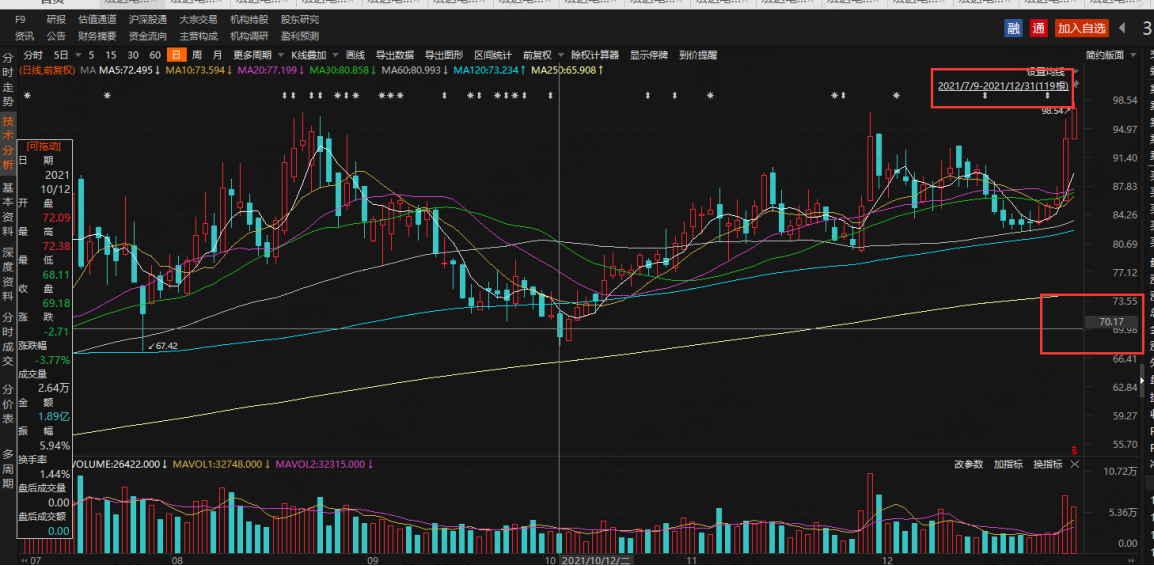This screenshot has height=566, width=1154.
Task: Expand the dropdown arrow after 5日
Action: point(77,54)
